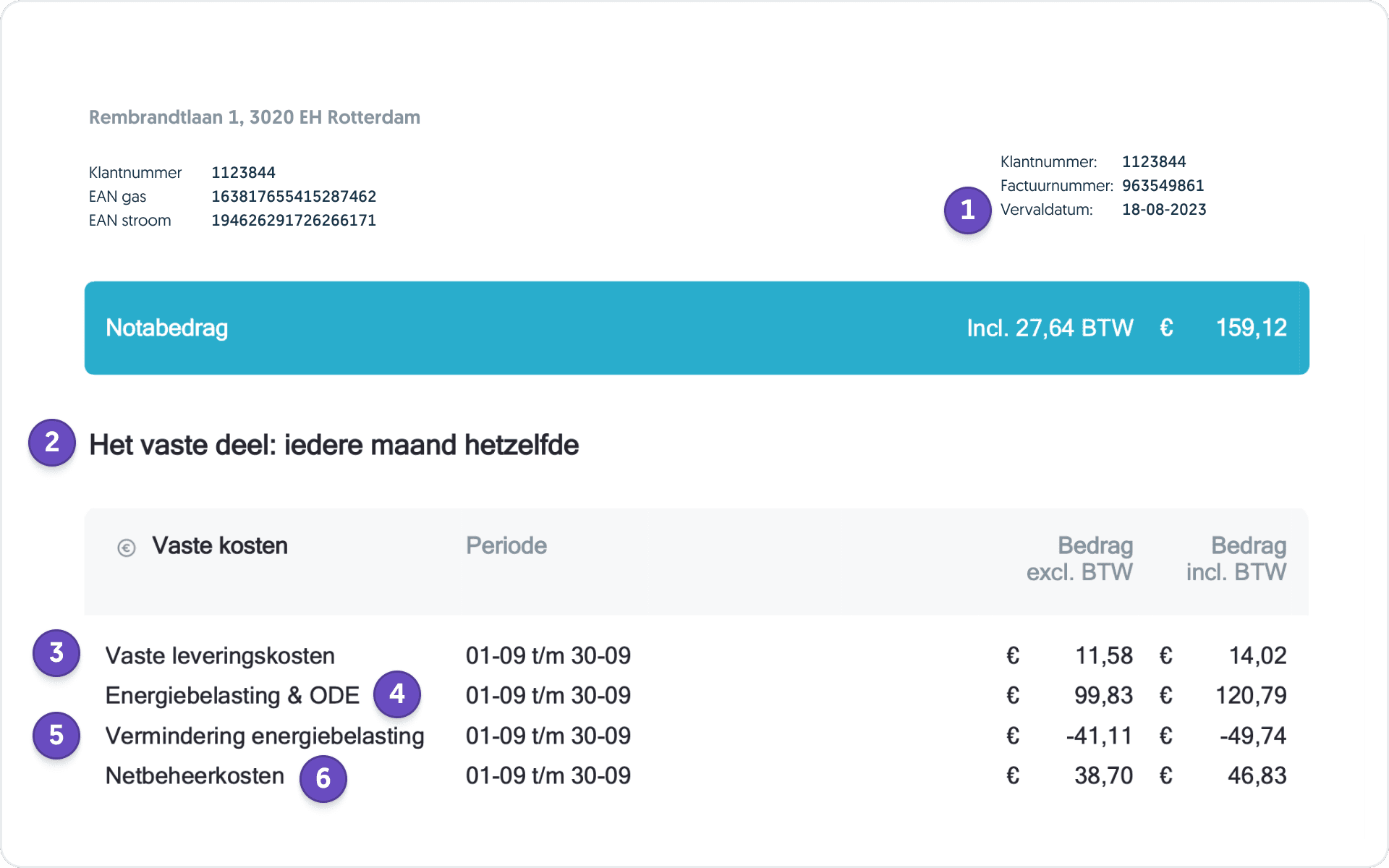Click marker 6 next to Netbeheerkosten
The image size is (1389, 868).
point(323,779)
